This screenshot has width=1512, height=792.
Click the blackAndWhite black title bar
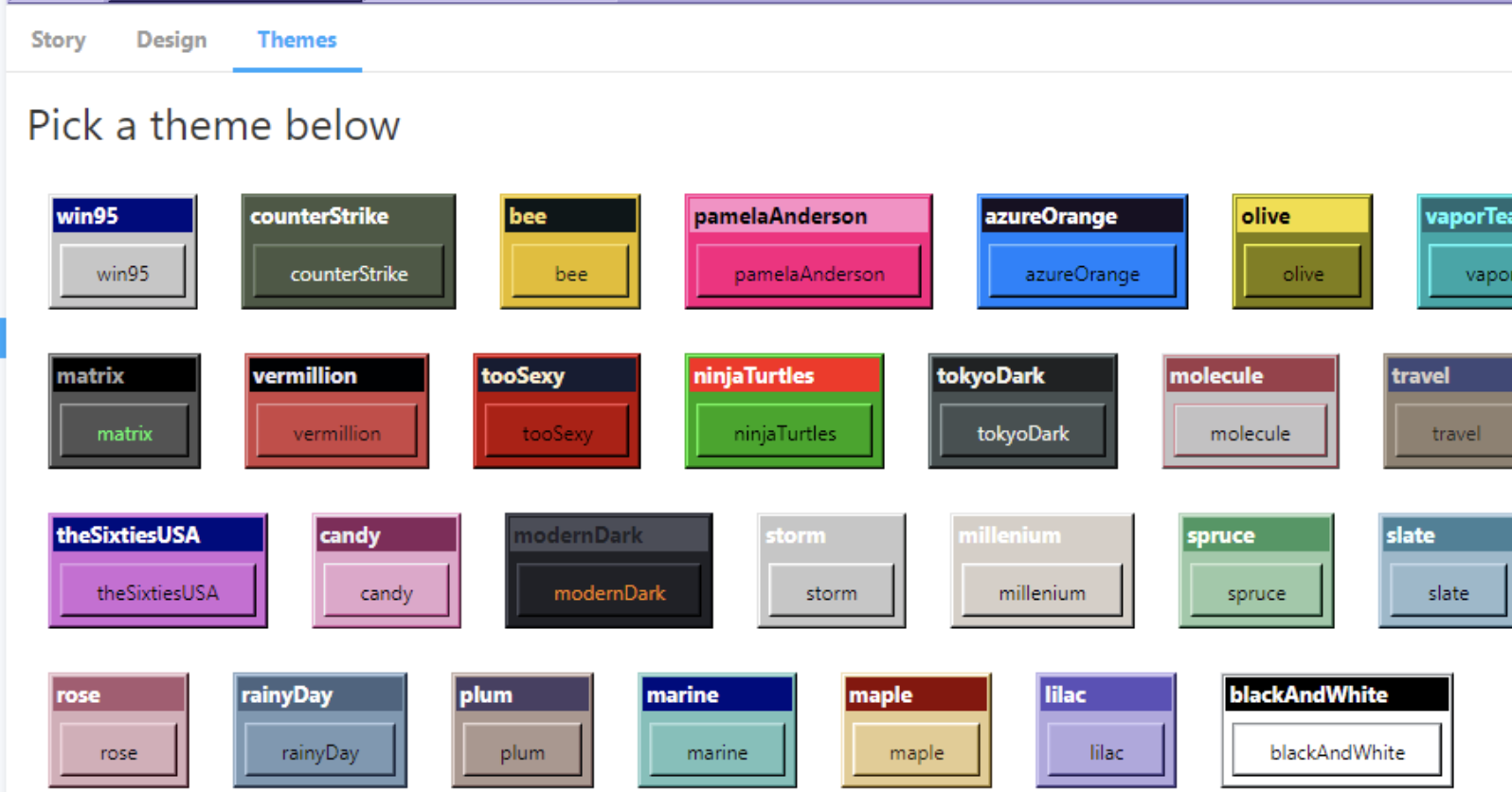(x=1337, y=694)
